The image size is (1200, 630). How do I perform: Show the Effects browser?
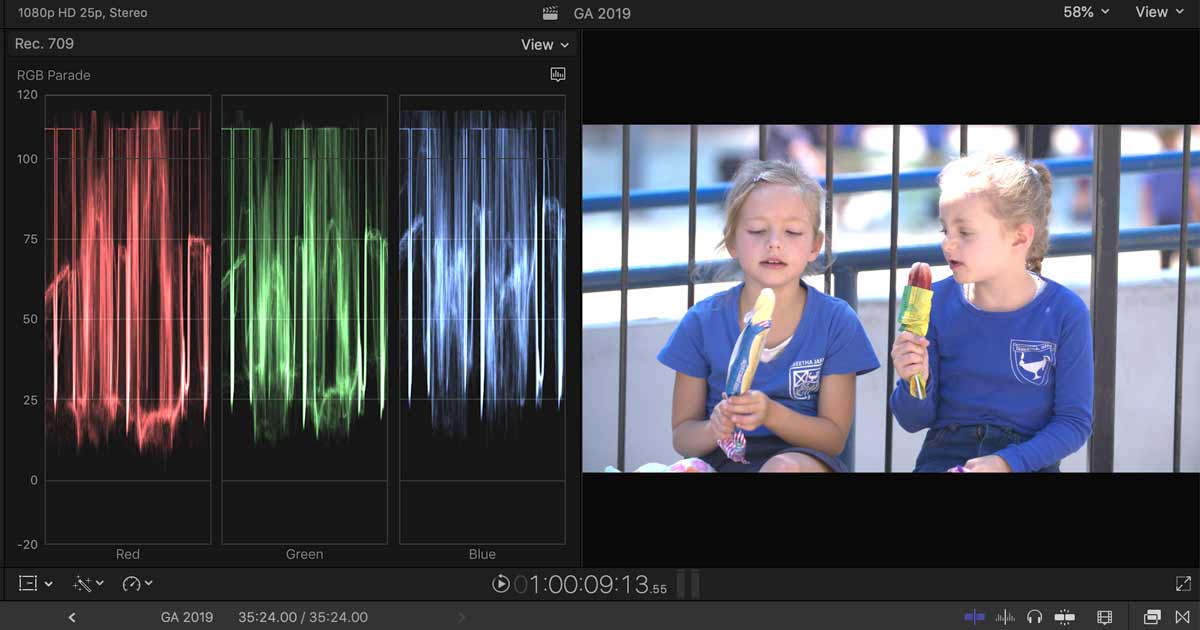(x=1152, y=618)
